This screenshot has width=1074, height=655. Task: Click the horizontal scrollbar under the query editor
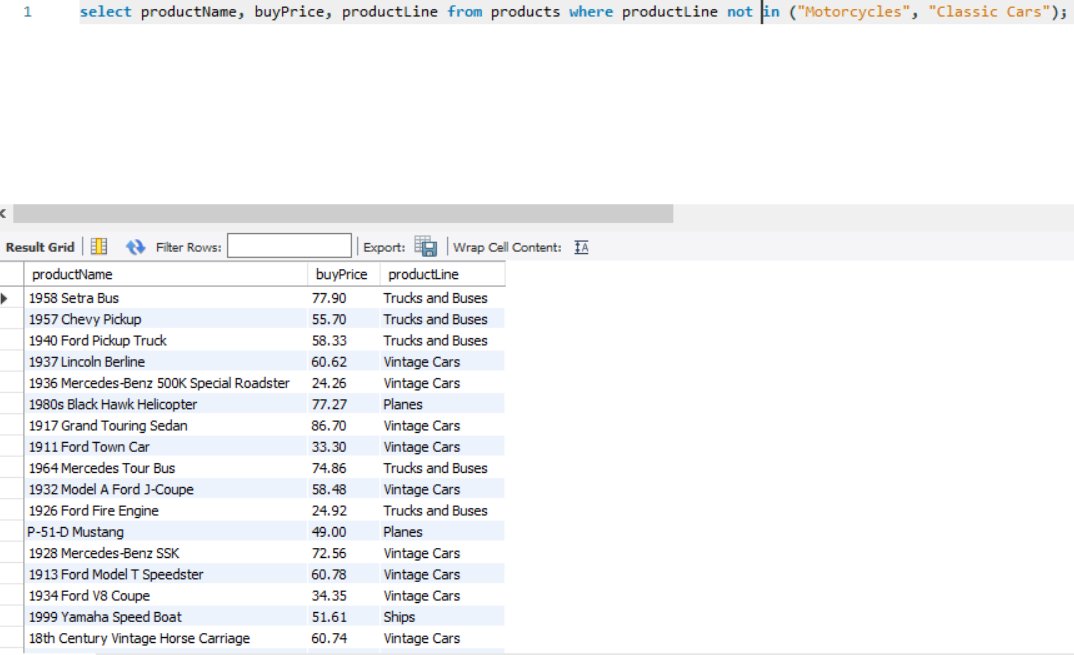point(343,213)
